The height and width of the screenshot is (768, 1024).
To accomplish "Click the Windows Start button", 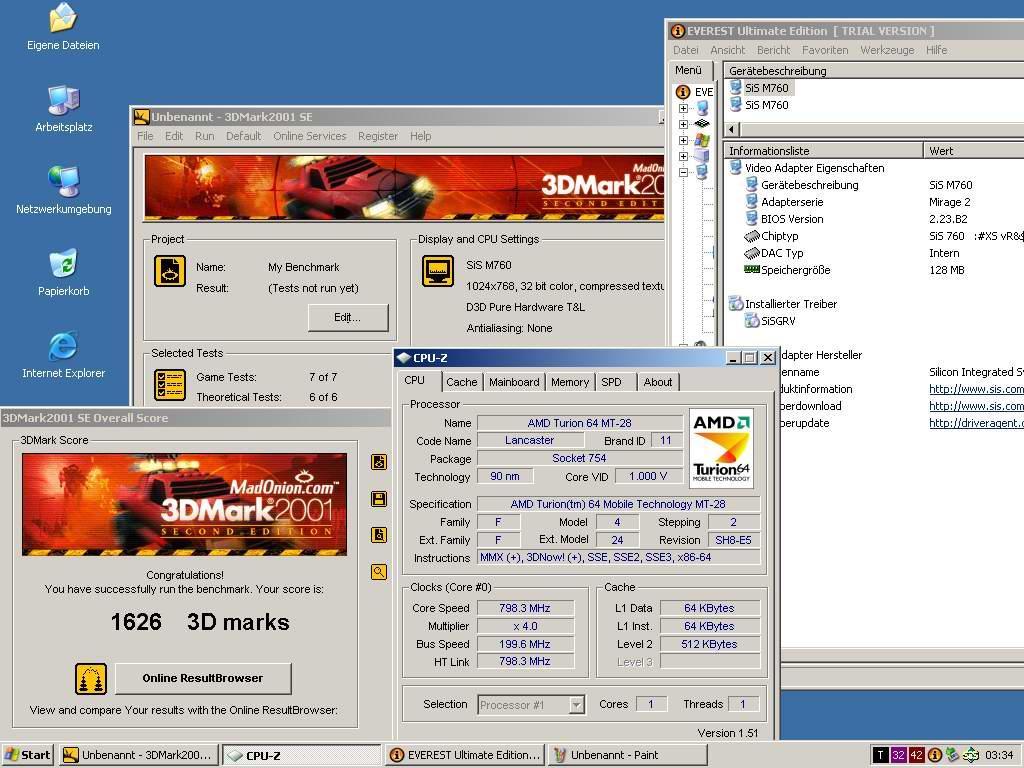I will pos(27,755).
